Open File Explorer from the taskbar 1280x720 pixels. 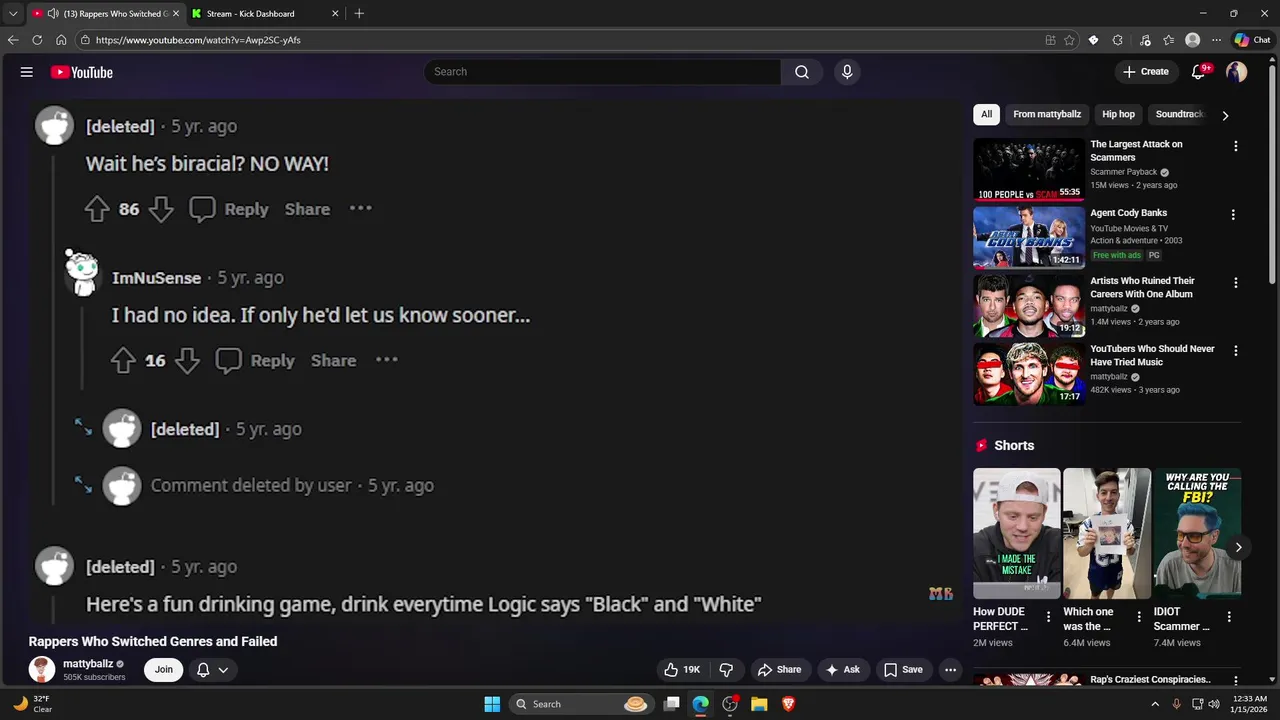[759, 704]
